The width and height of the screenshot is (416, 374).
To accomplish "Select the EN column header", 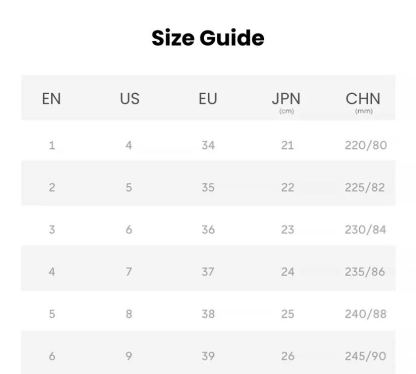I will tap(51, 99).
